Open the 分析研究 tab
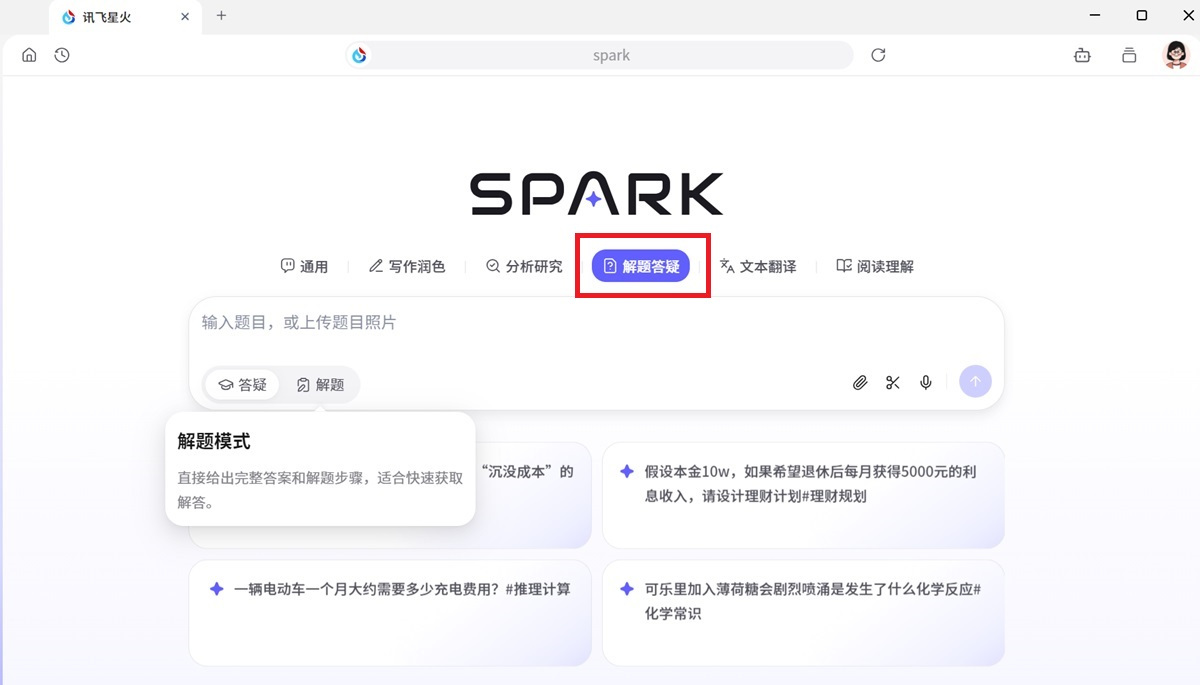The height and width of the screenshot is (685, 1200). (524, 266)
